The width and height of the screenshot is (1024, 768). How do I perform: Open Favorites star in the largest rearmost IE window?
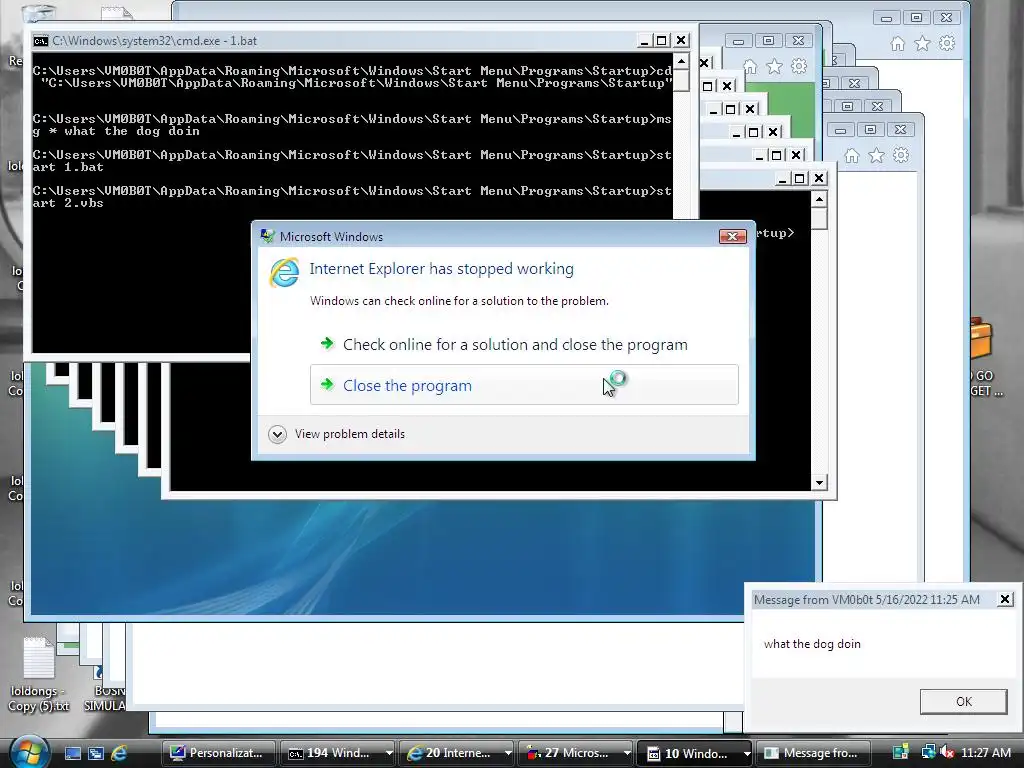922,44
